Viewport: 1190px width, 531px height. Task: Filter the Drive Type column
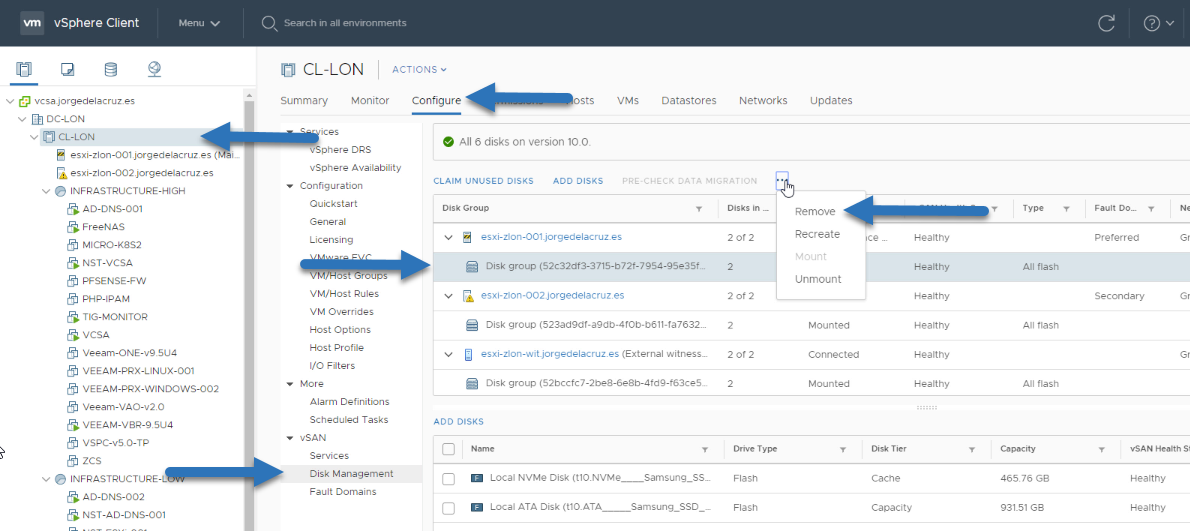[842, 450]
